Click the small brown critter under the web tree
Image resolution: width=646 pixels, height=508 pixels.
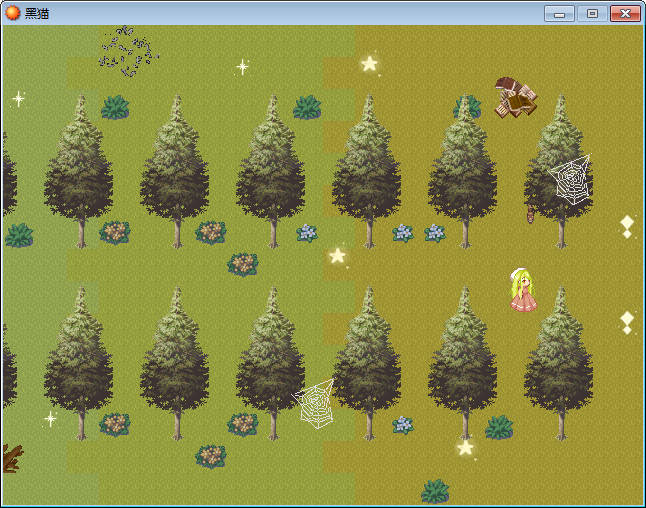(x=530, y=215)
